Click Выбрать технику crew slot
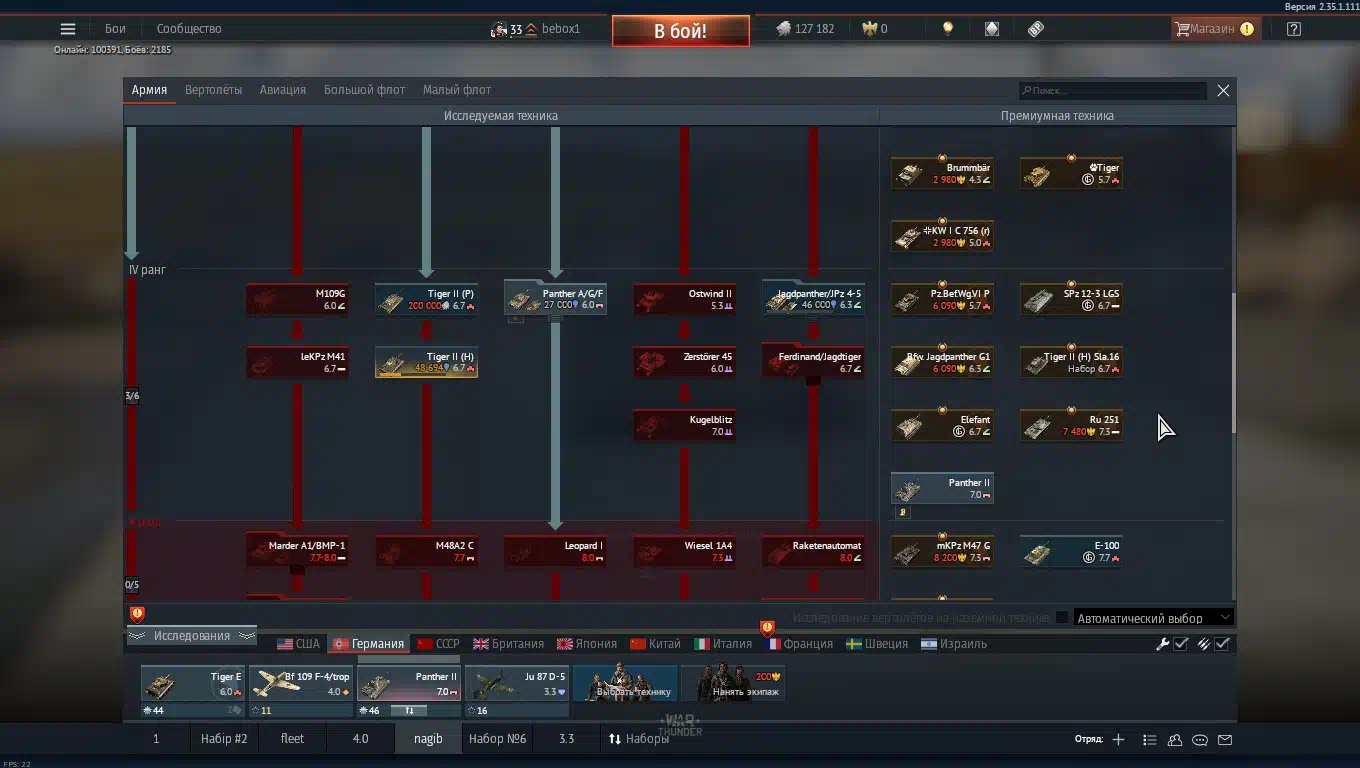The width and height of the screenshot is (1360, 768). point(625,685)
